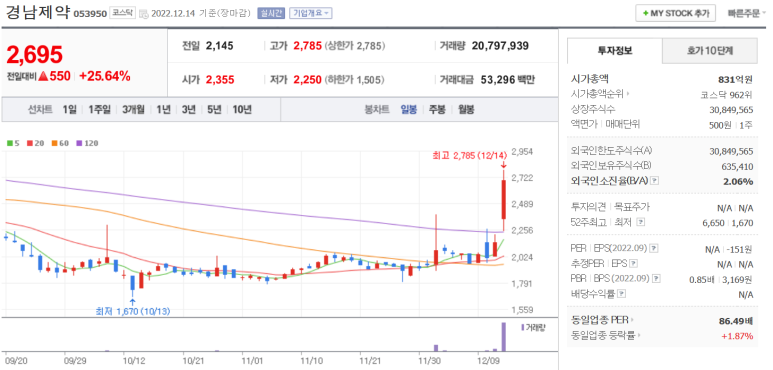The width and height of the screenshot is (773, 370).
Task: Select the 1년 line chart period
Action: [163, 109]
